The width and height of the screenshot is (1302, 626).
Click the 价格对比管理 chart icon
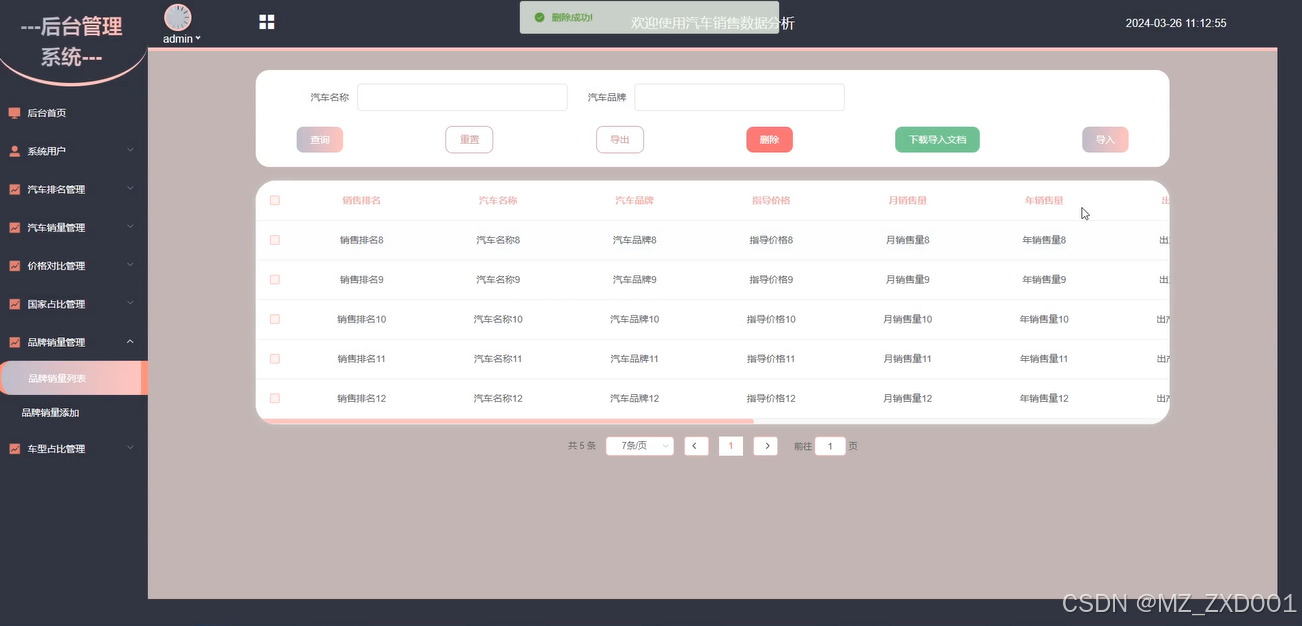pyautogui.click(x=14, y=266)
